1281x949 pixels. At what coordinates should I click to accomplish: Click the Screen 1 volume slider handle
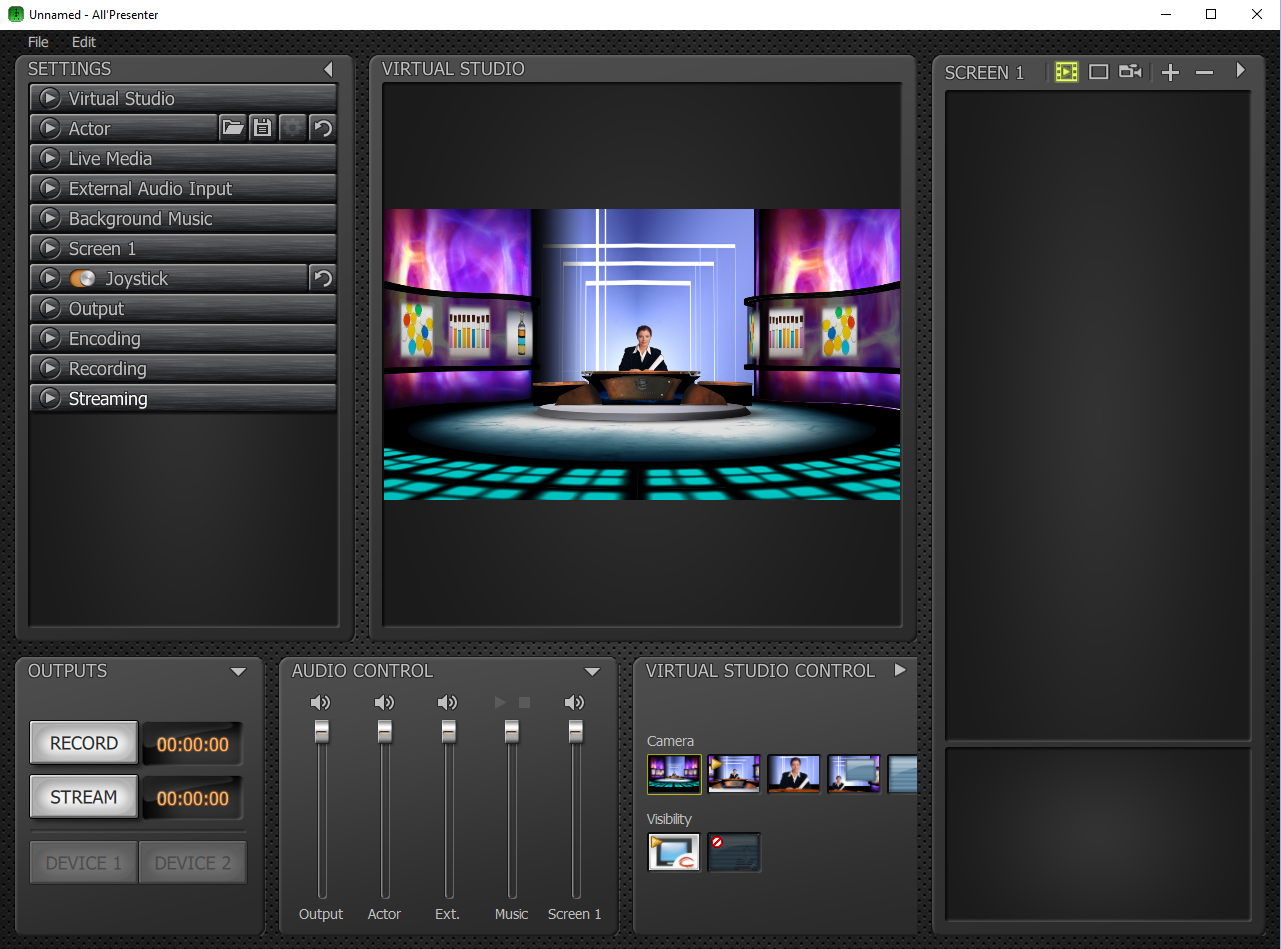576,731
